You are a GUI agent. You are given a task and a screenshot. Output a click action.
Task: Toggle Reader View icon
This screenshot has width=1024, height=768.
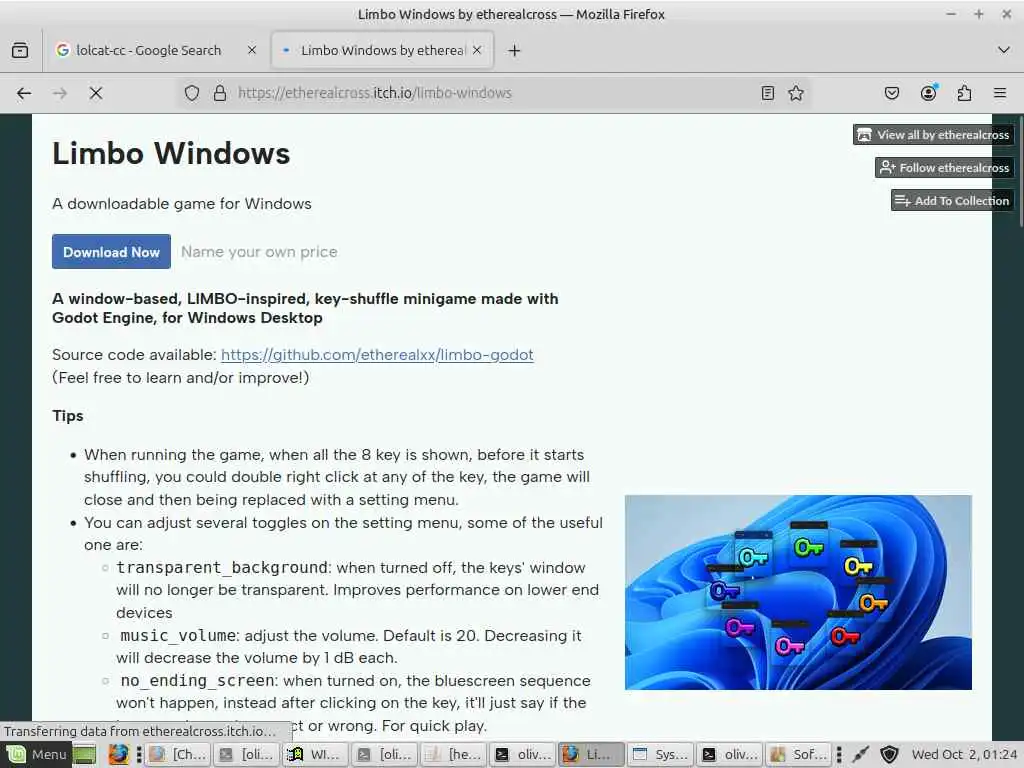[x=768, y=93]
